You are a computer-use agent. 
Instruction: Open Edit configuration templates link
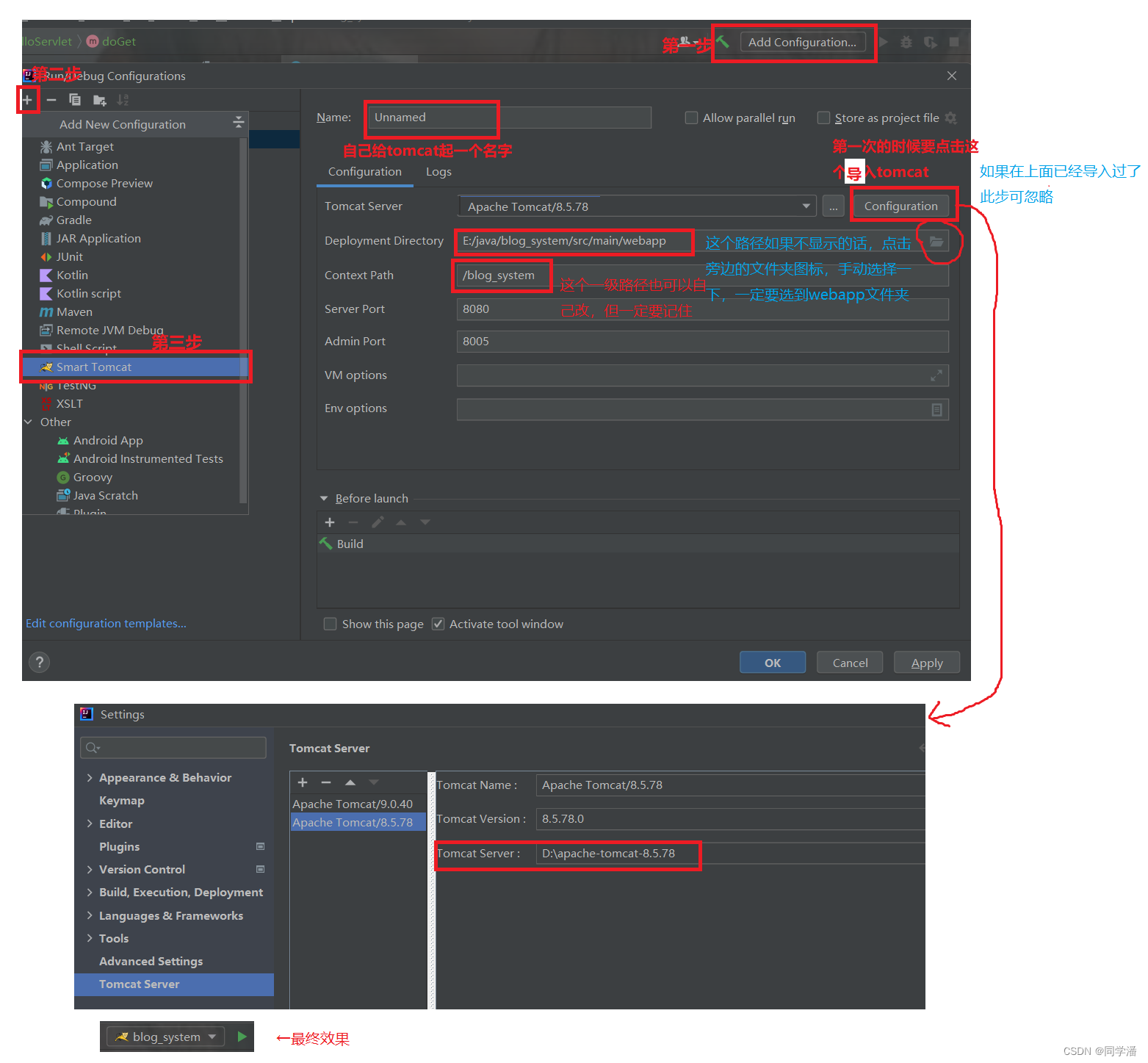[106, 623]
